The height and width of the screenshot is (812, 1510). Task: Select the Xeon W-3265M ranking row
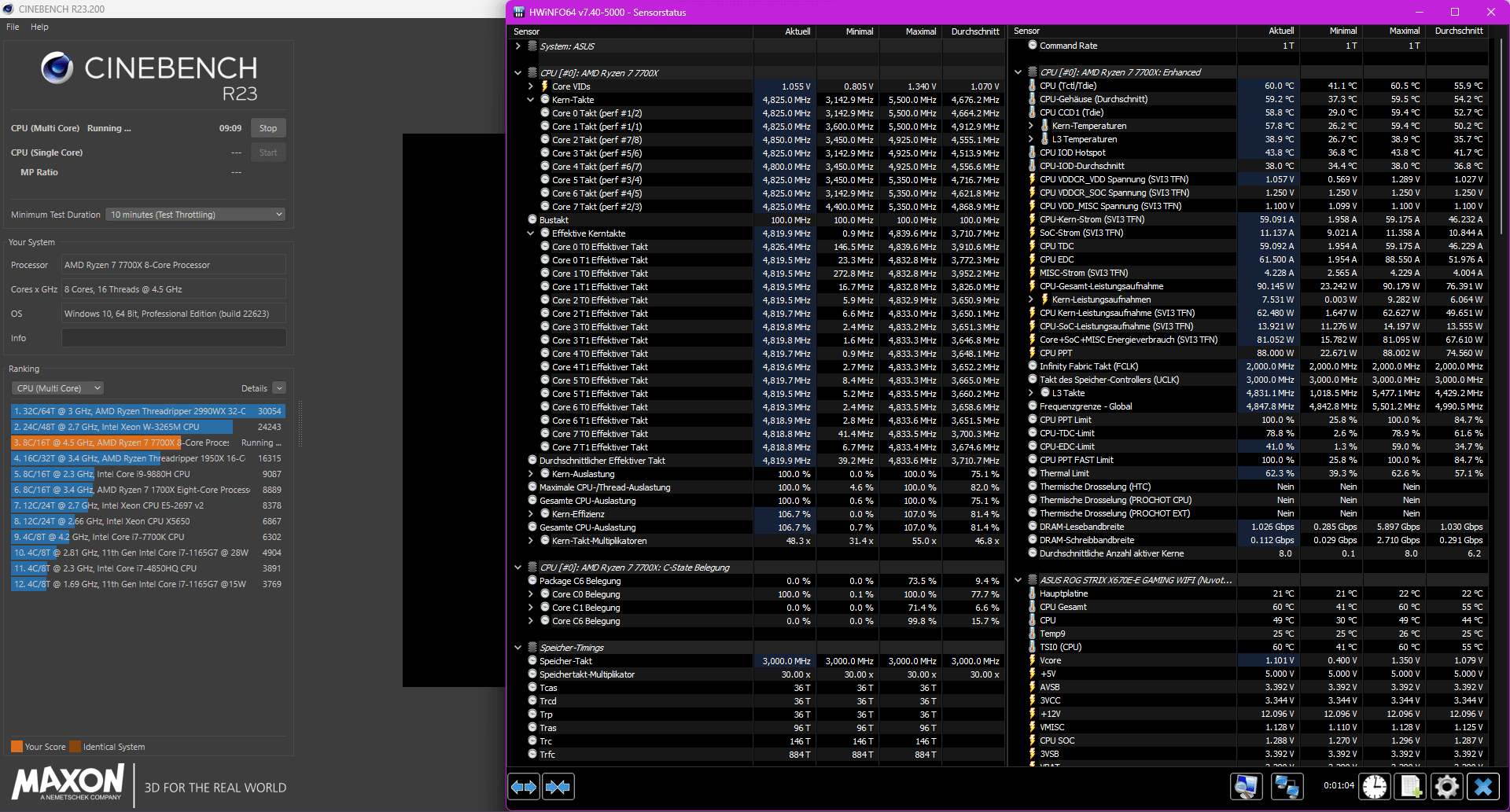tap(148, 427)
